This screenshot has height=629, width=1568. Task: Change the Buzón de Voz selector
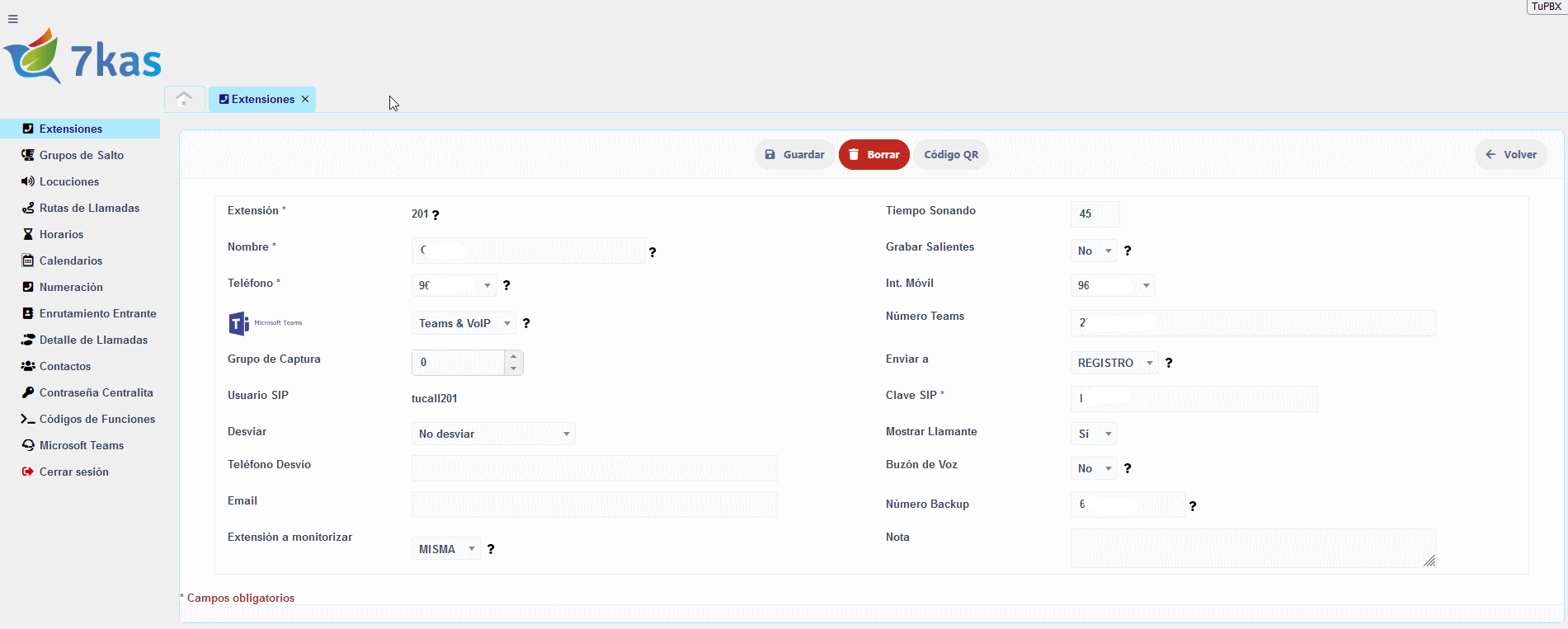(1094, 468)
